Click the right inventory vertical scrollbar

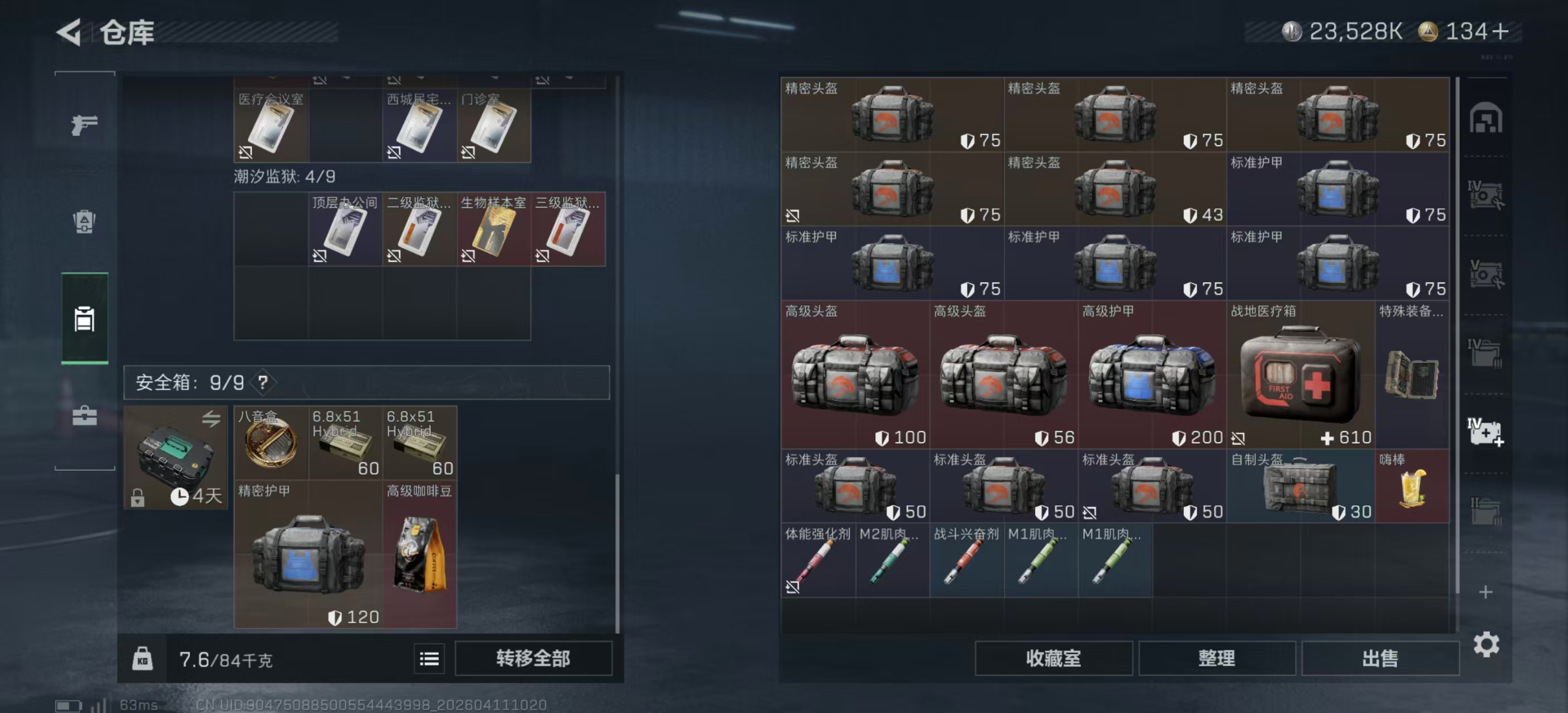click(1457, 335)
